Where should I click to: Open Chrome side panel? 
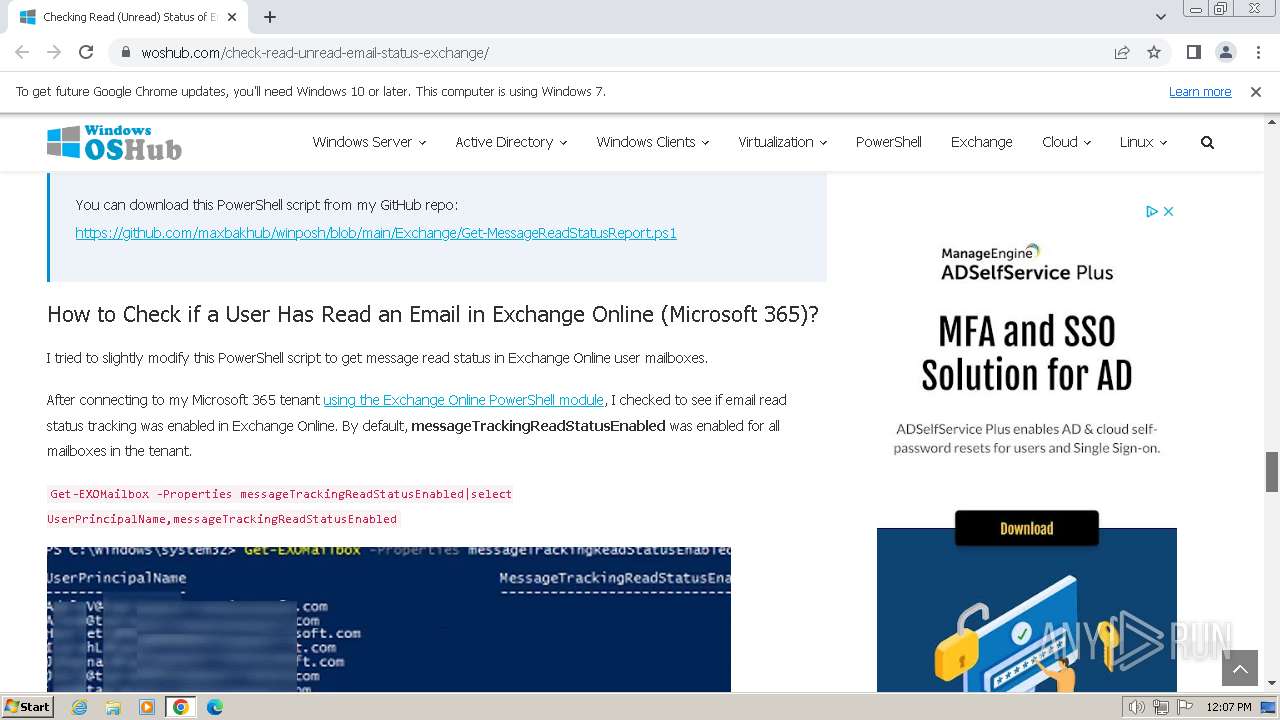pos(1194,52)
